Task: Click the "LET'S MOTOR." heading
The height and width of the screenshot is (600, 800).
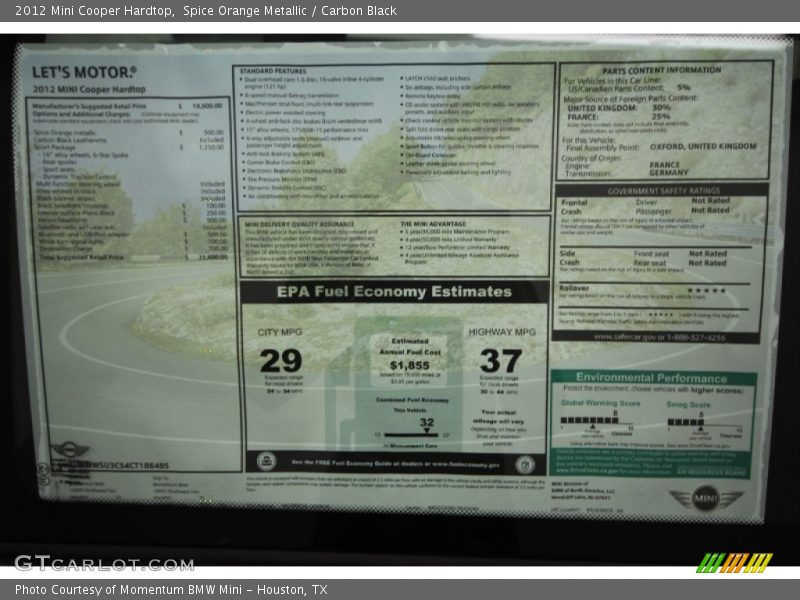Action: 84,72
